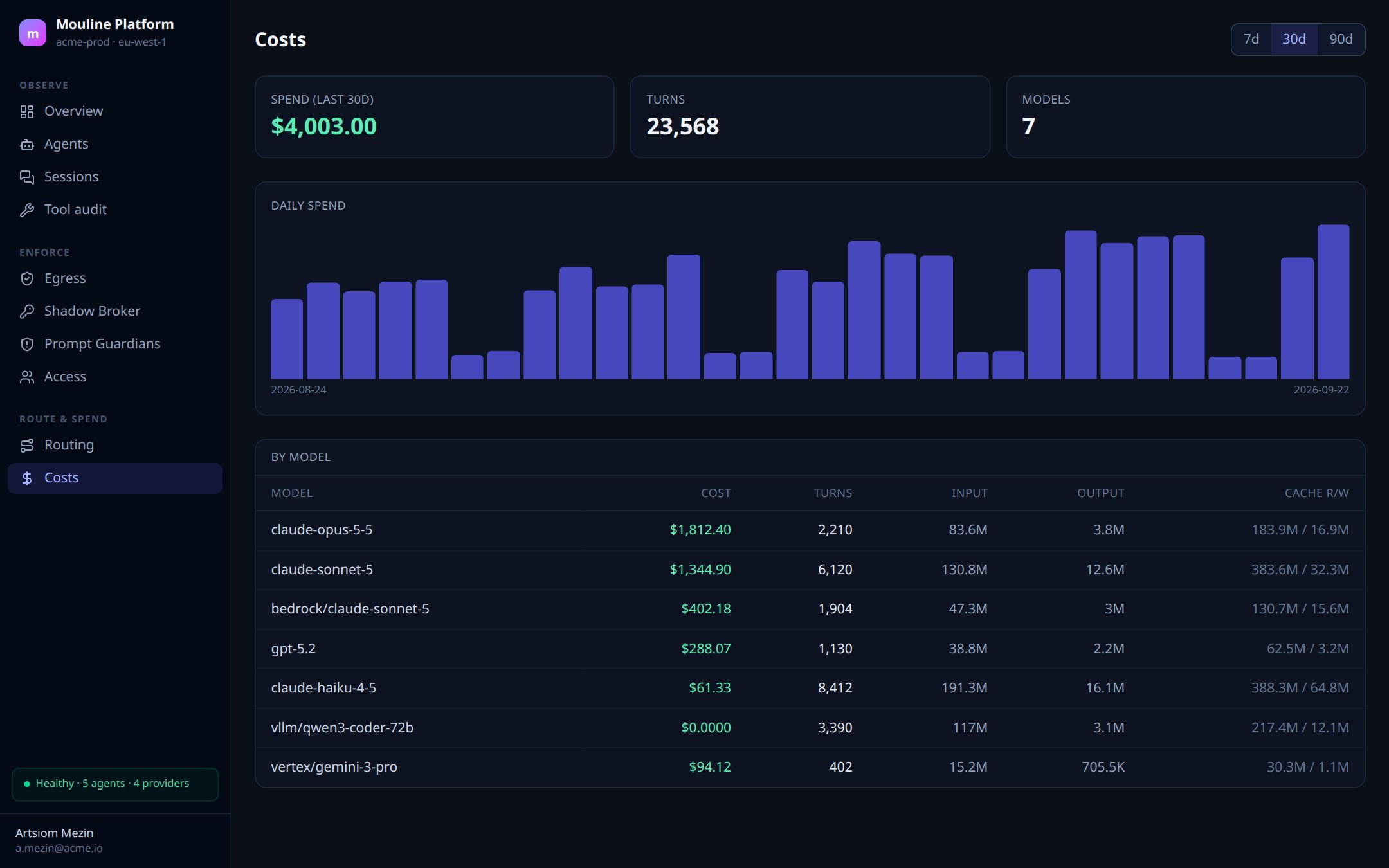1389x868 pixels.
Task: Open the Sessions page
Action: [x=115, y=177]
